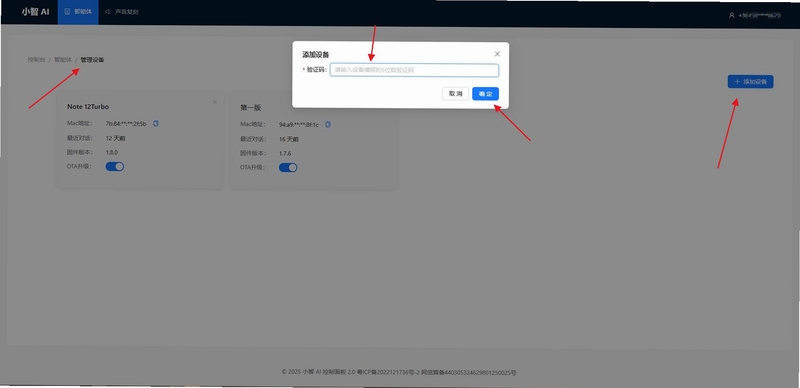Screen dimensions: 800x388
Task: Open the user account menu
Action: click(755, 15)
